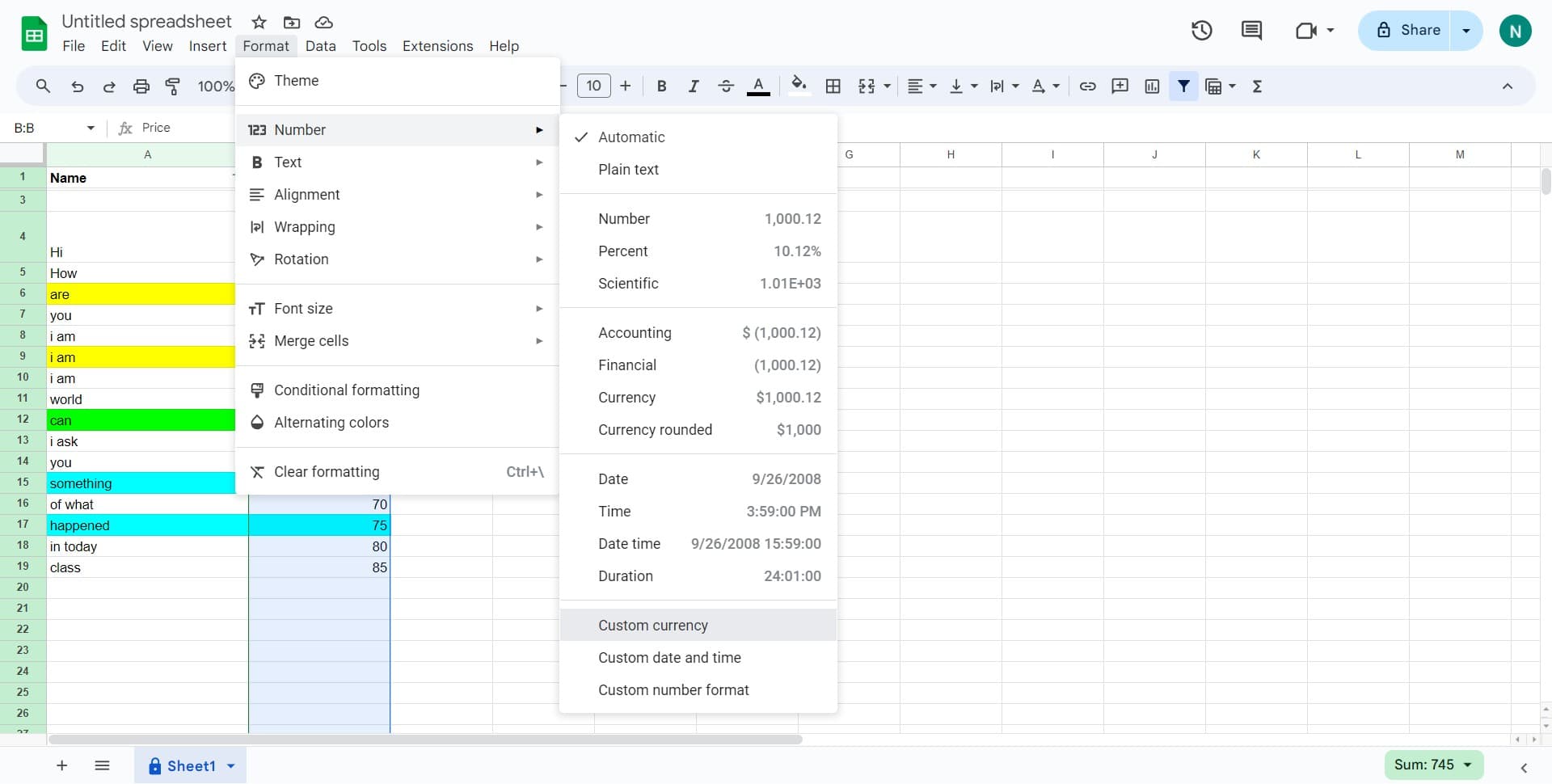Open the filter options
The height and width of the screenshot is (784, 1552).
[x=1184, y=86]
